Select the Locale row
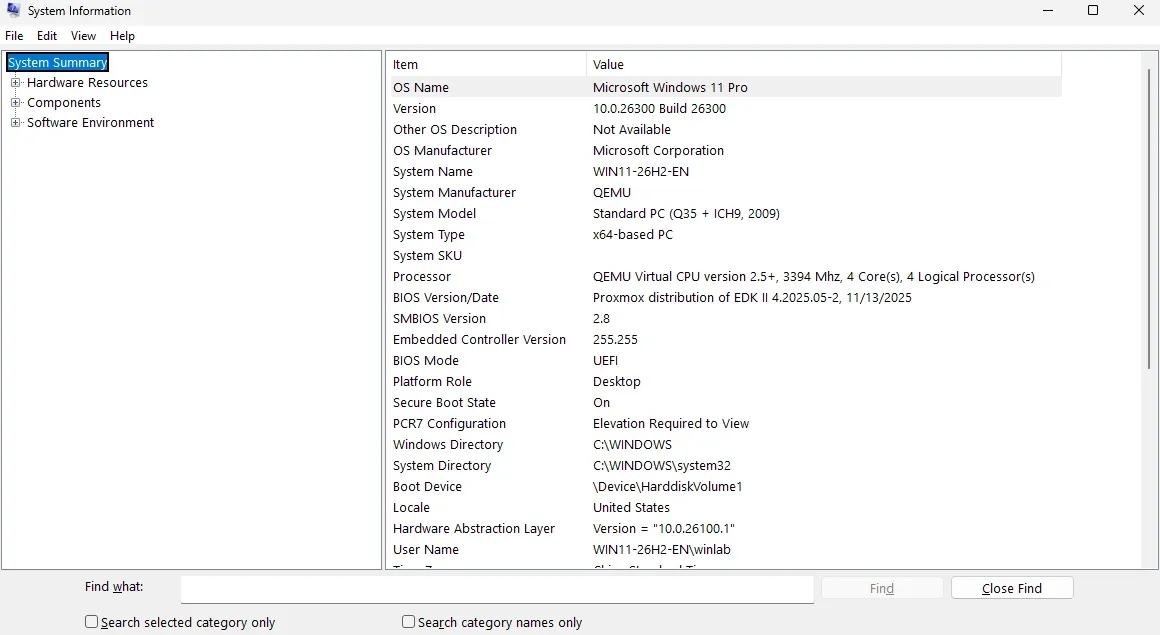1160x635 pixels. click(x=726, y=508)
